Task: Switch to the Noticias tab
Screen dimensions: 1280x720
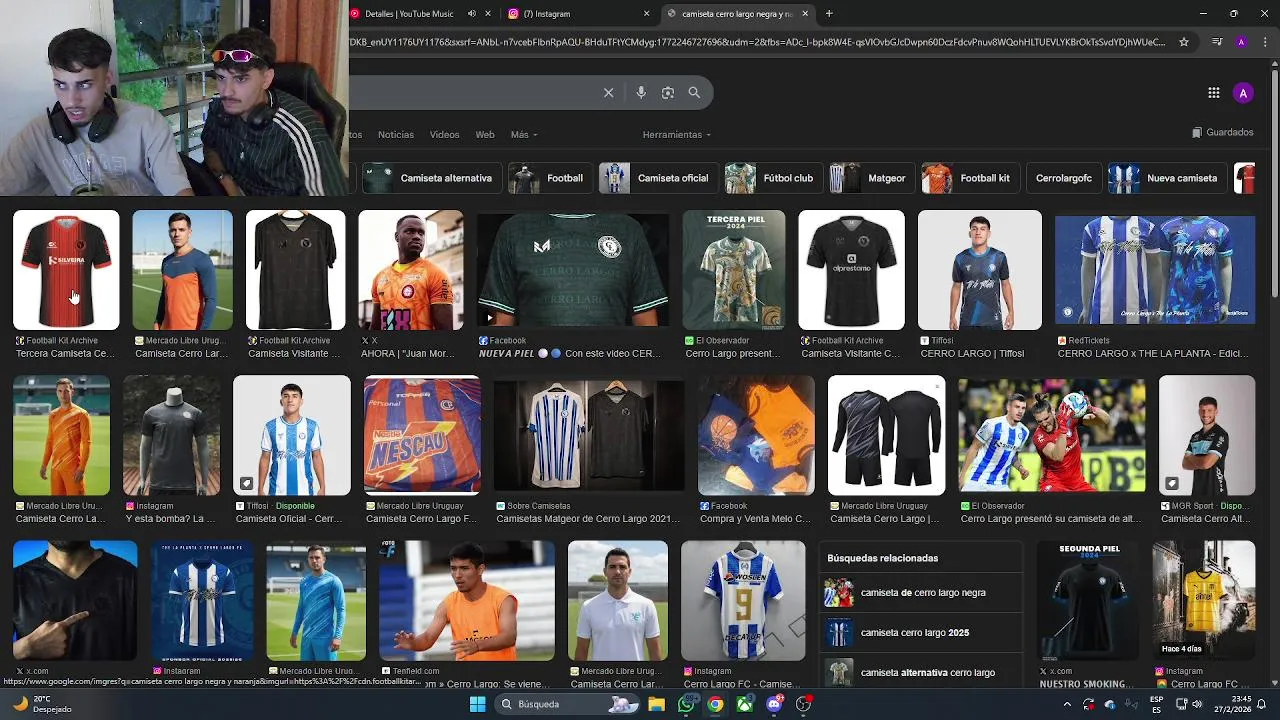Action: click(x=396, y=135)
